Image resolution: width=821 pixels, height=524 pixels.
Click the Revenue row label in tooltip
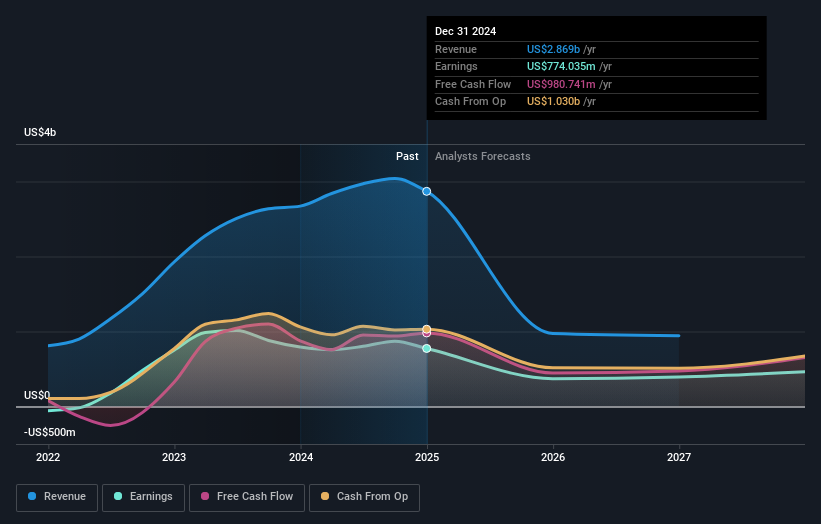click(456, 49)
